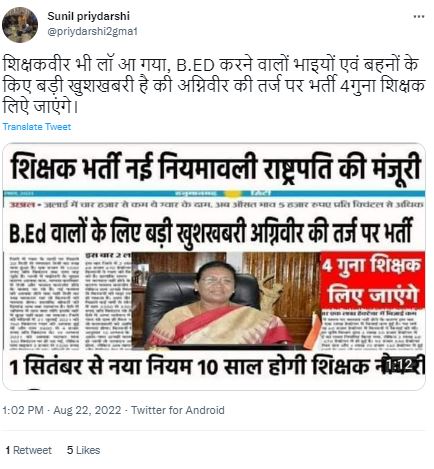This screenshot has height=469, width=434.
Task: Open the tweet's three-dot more menu
Action: click(419, 16)
